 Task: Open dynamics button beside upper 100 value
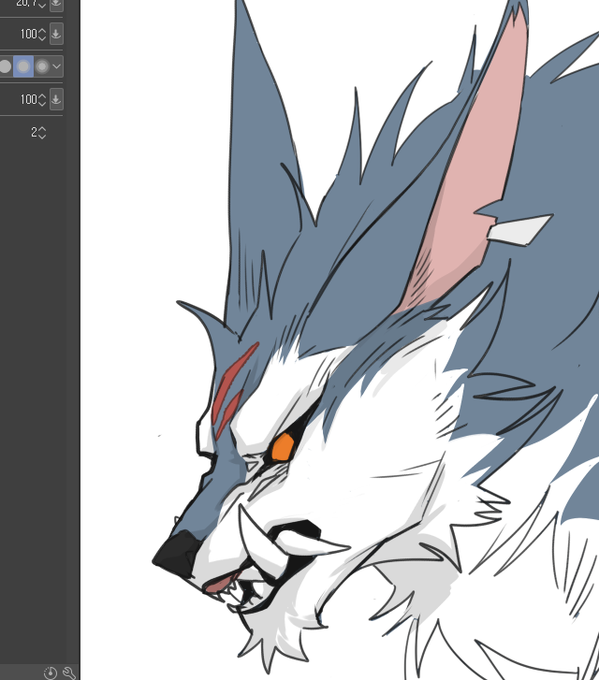[x=56, y=34]
